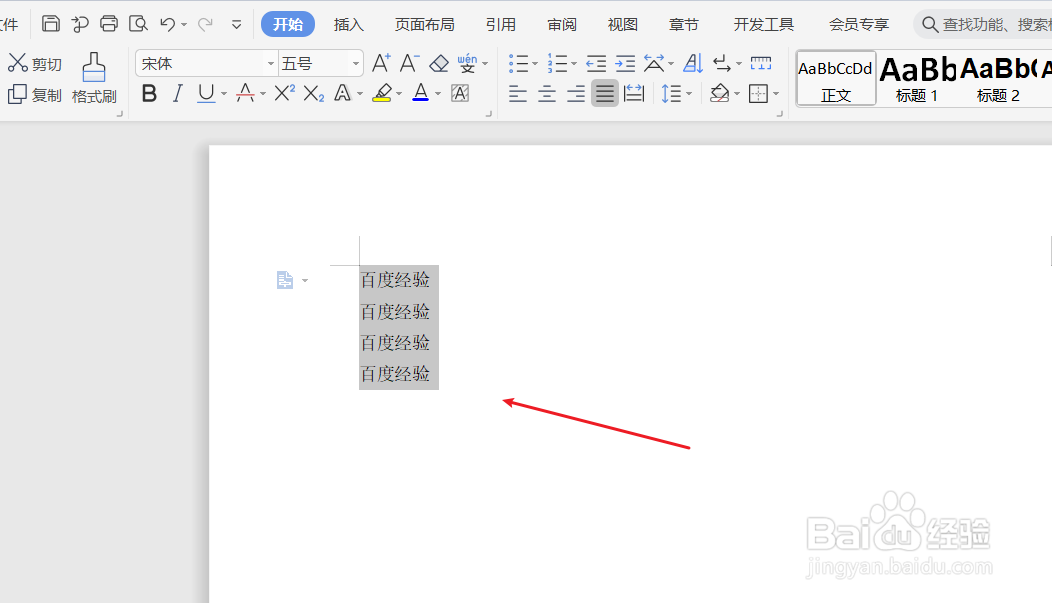Image resolution: width=1052 pixels, height=603 pixels.
Task: Align text right
Action: pos(576,94)
